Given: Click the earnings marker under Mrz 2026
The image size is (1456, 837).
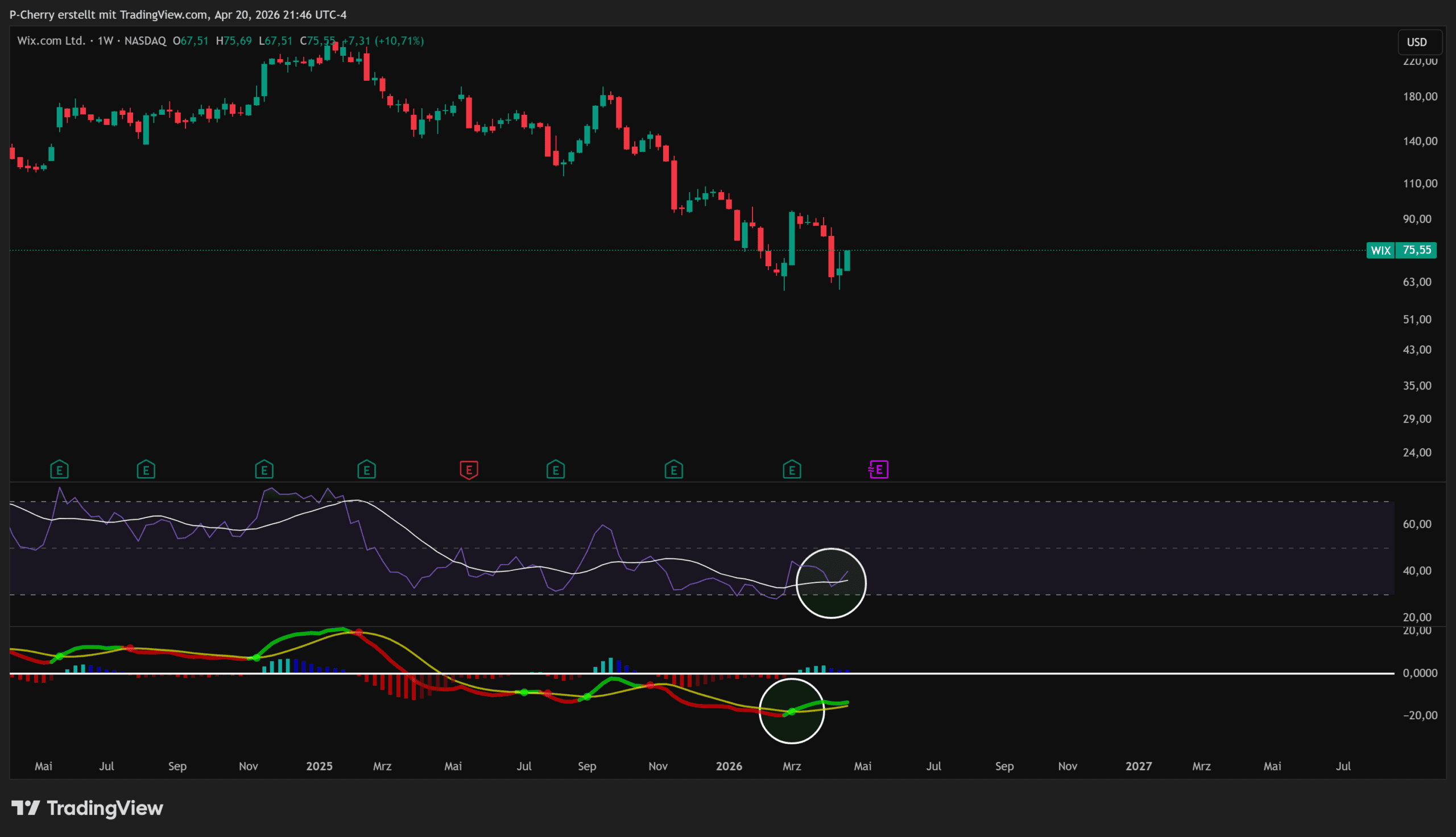Looking at the screenshot, I should point(792,470).
